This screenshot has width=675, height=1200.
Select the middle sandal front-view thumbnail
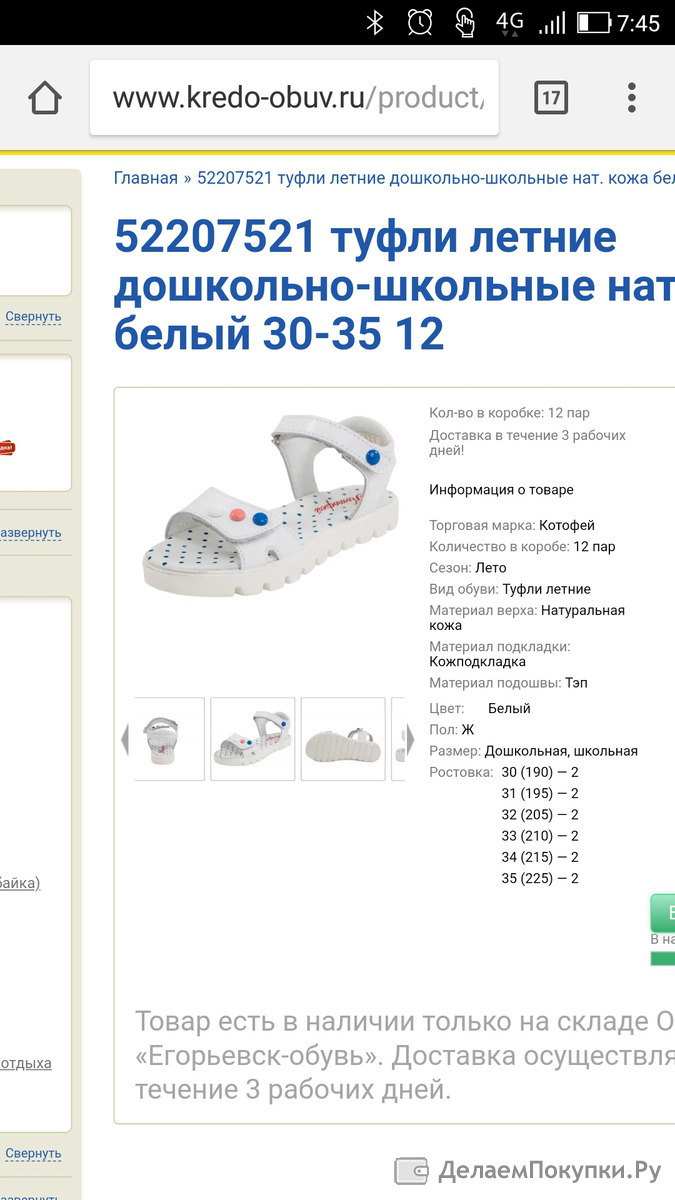click(x=253, y=739)
